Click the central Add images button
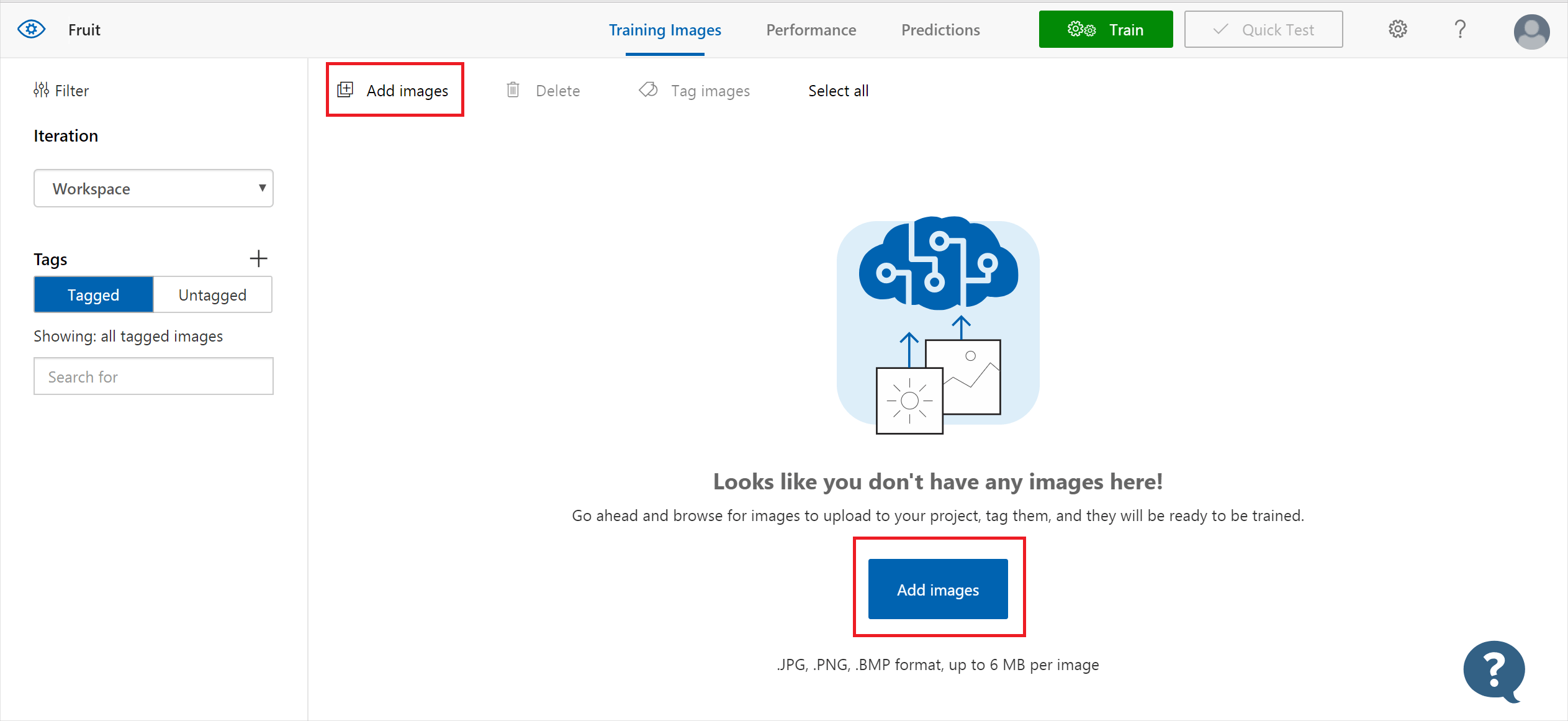The width and height of the screenshot is (1568, 721). pyautogui.click(x=938, y=589)
